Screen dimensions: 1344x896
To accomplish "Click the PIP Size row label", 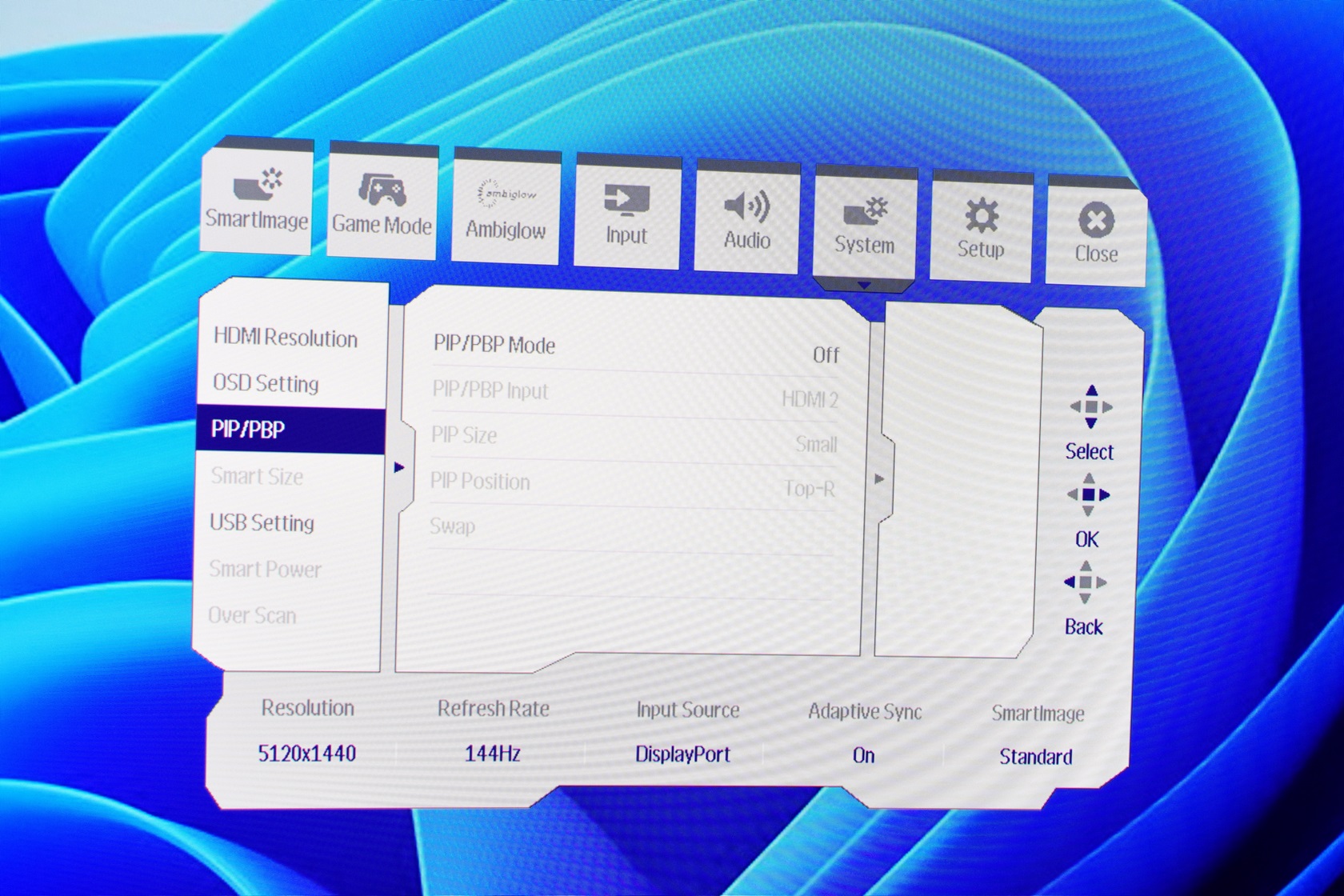I will pos(464,435).
